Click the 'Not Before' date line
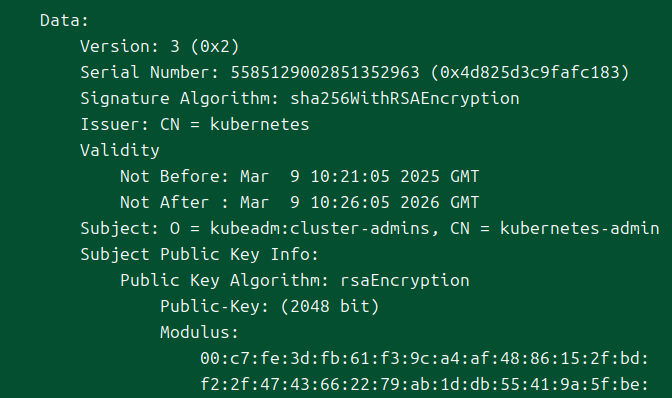Viewport: 672px width, 398px height. pos(299,177)
